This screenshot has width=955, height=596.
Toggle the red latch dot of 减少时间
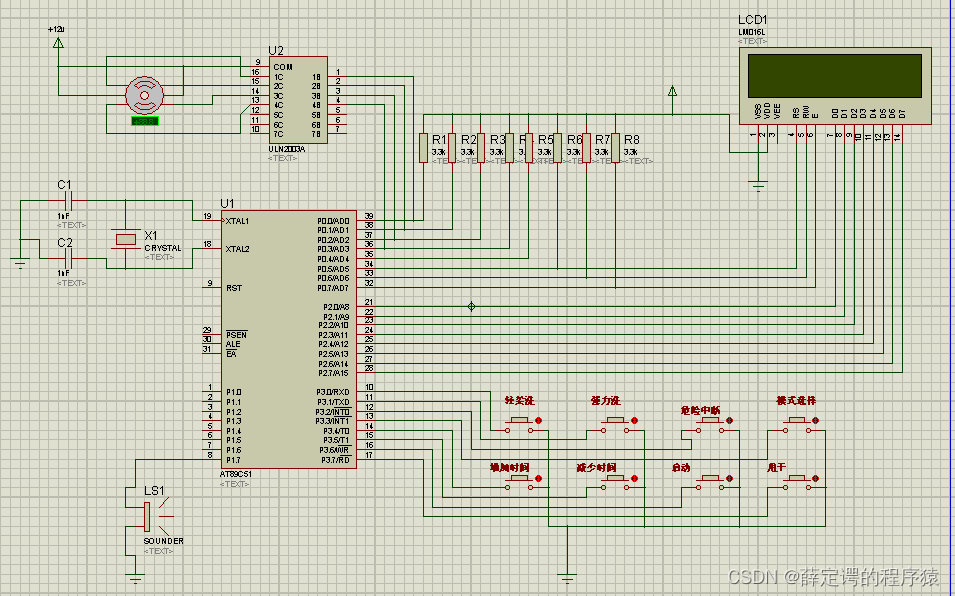[634, 479]
